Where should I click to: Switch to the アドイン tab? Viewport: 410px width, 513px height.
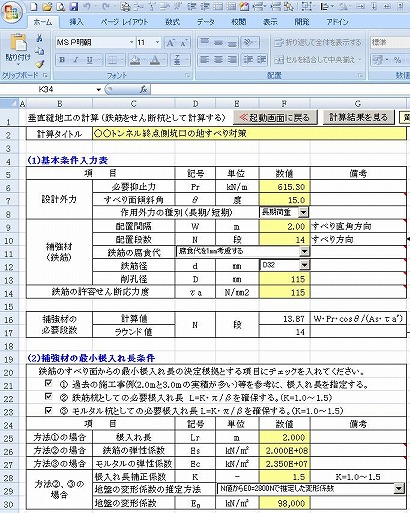(x=337, y=22)
